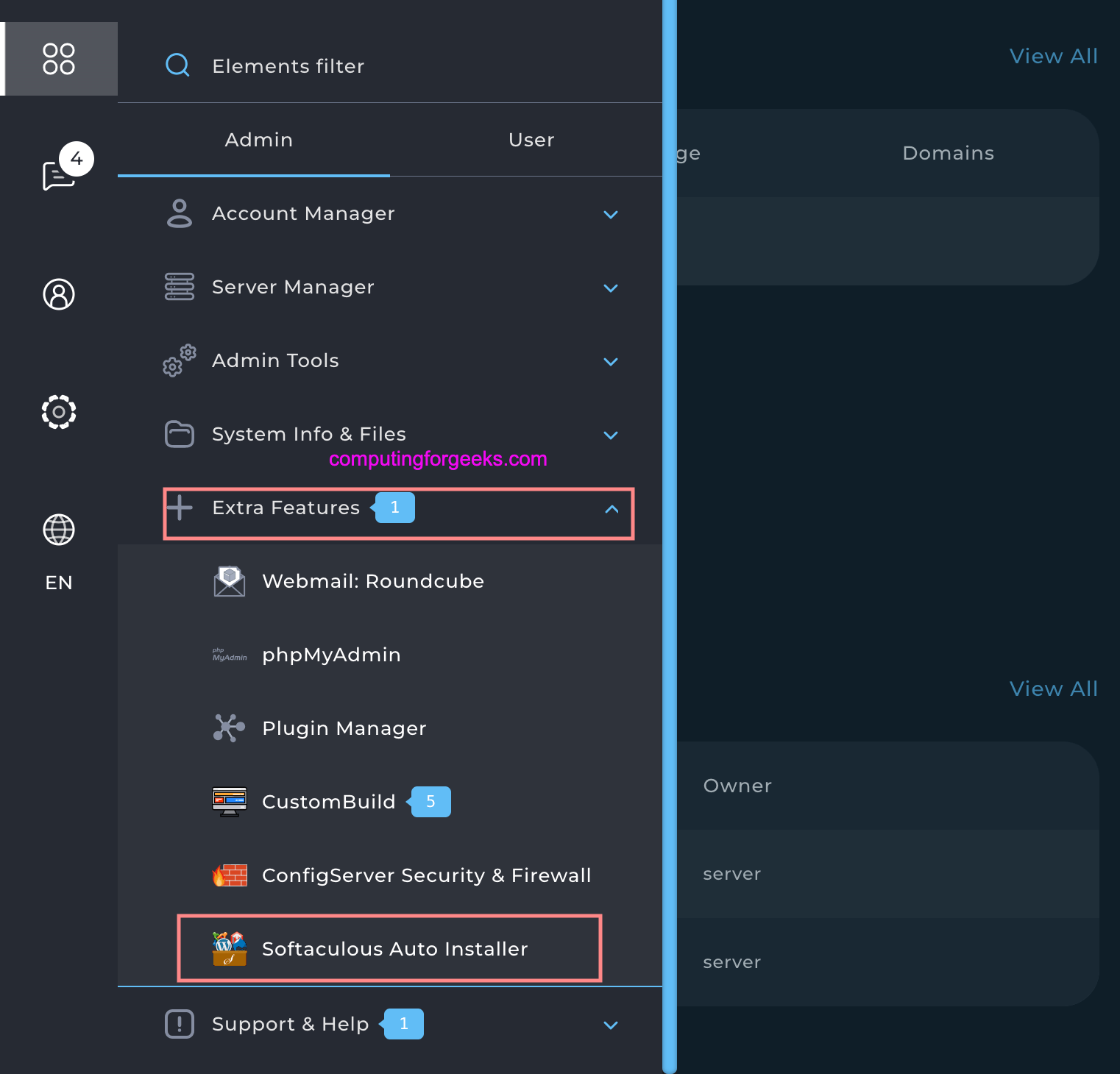1120x1074 pixels.
Task: Click the phpMyAdmin icon
Action: (x=229, y=655)
